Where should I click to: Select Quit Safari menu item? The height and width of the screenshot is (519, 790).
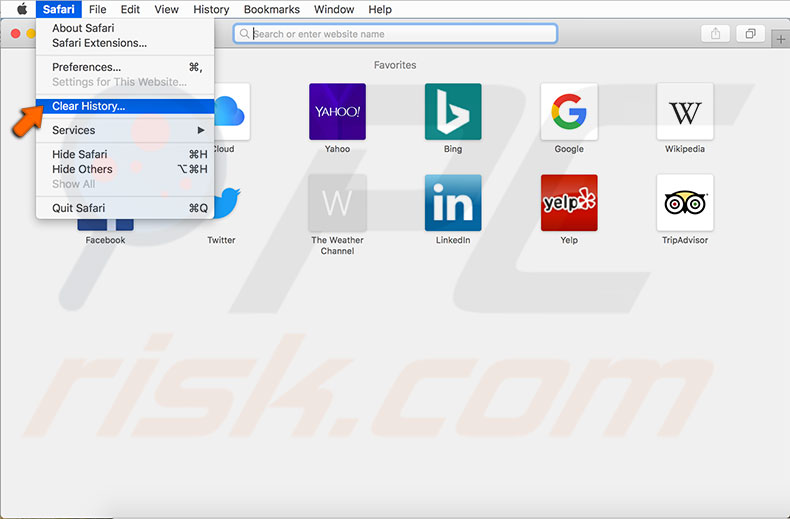125,208
